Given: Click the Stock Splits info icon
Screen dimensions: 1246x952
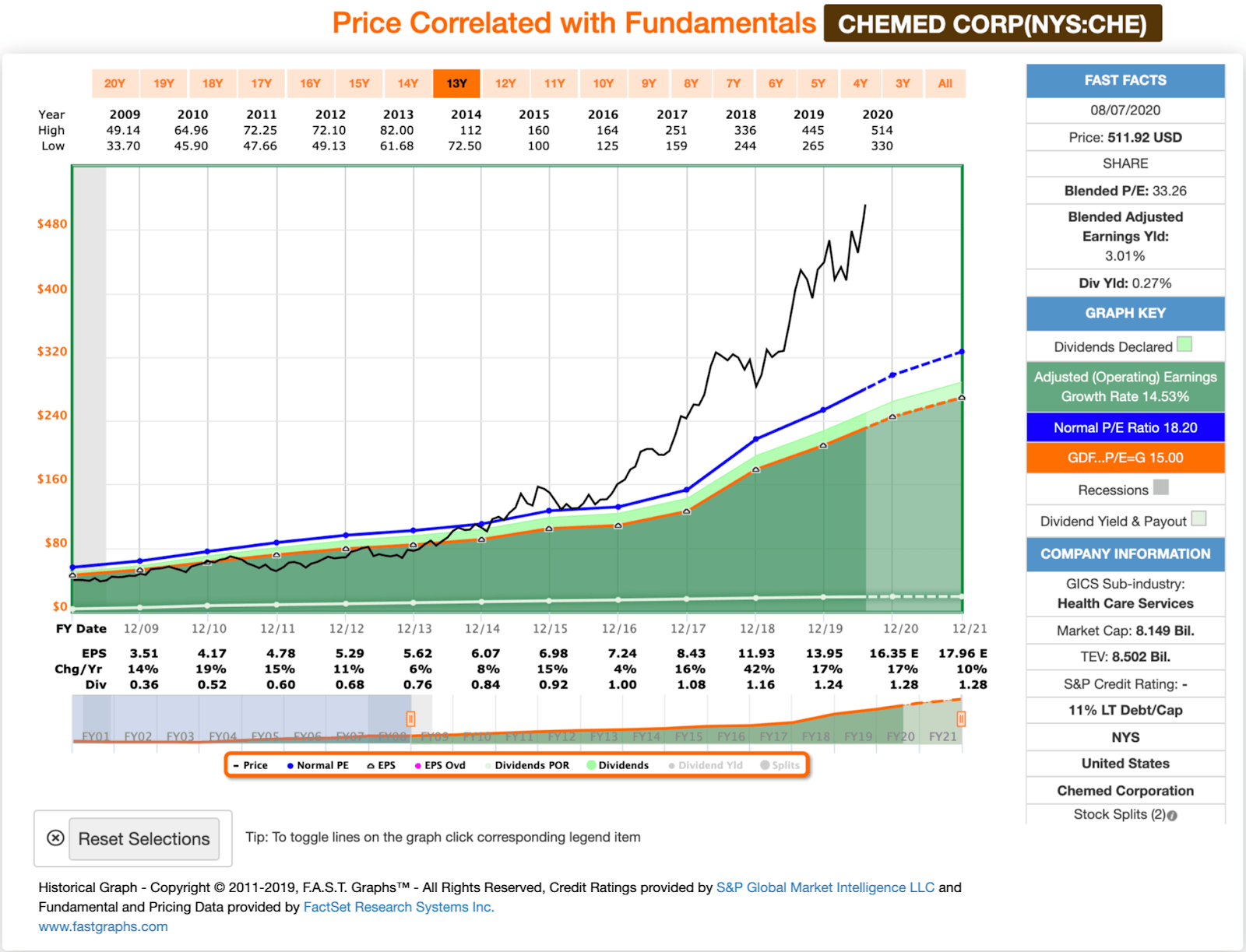Looking at the screenshot, I should click(x=1173, y=816).
